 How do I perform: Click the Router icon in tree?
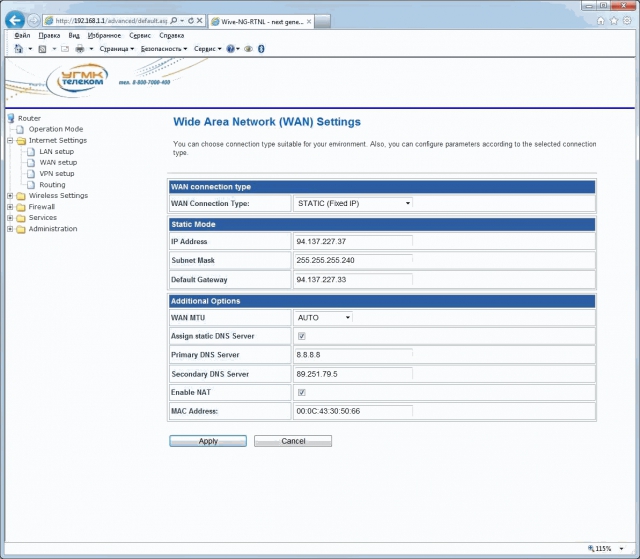click(x=11, y=118)
